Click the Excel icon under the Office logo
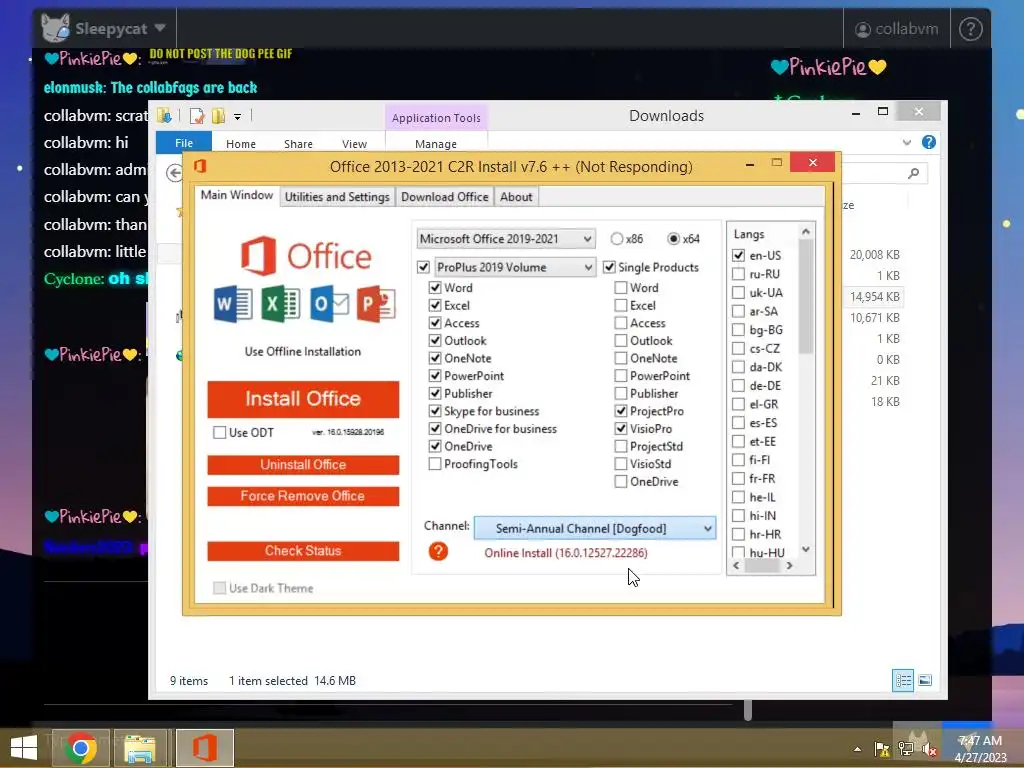Image resolution: width=1024 pixels, height=768 pixels. point(281,304)
